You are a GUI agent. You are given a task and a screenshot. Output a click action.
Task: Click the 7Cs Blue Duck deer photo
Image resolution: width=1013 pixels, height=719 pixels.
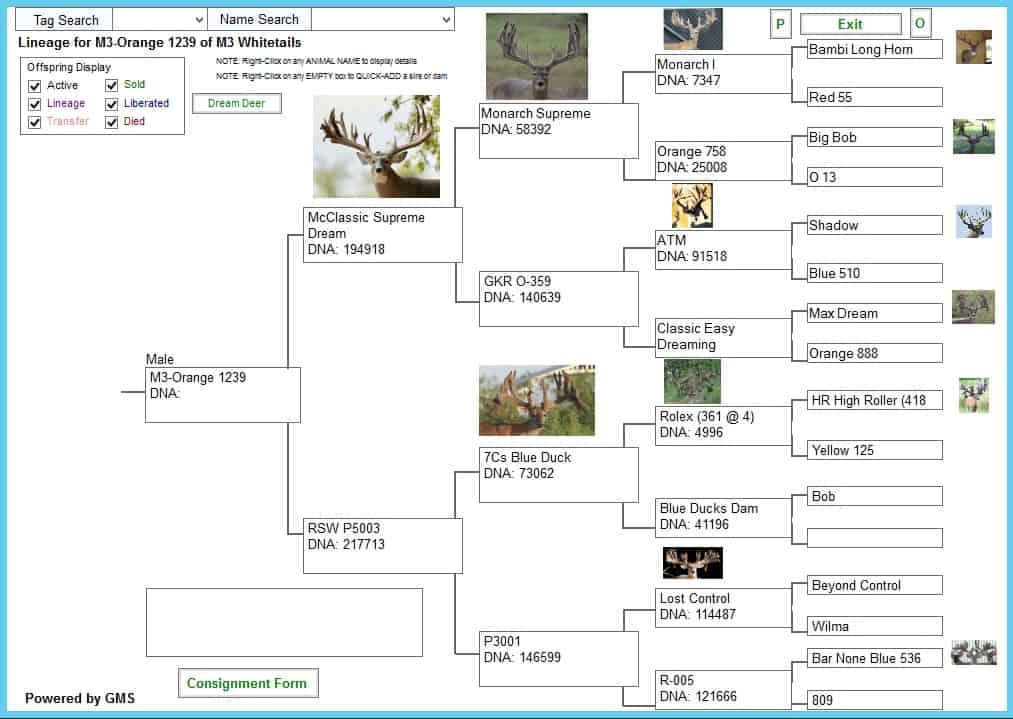click(536, 400)
